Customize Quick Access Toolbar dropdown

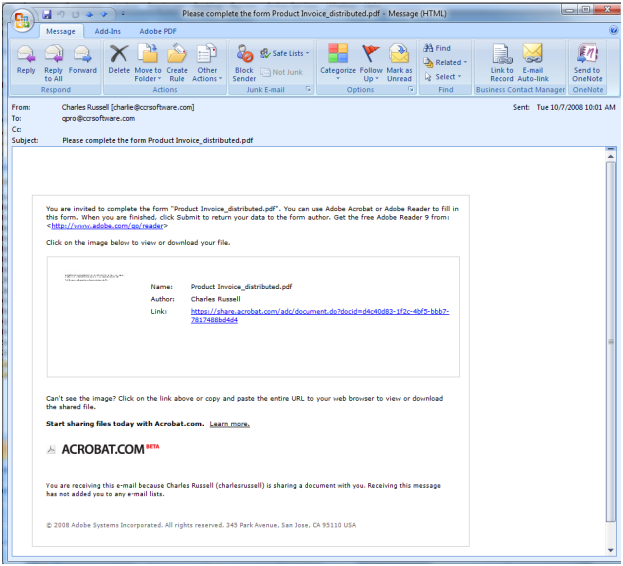pyautogui.click(x=123, y=14)
